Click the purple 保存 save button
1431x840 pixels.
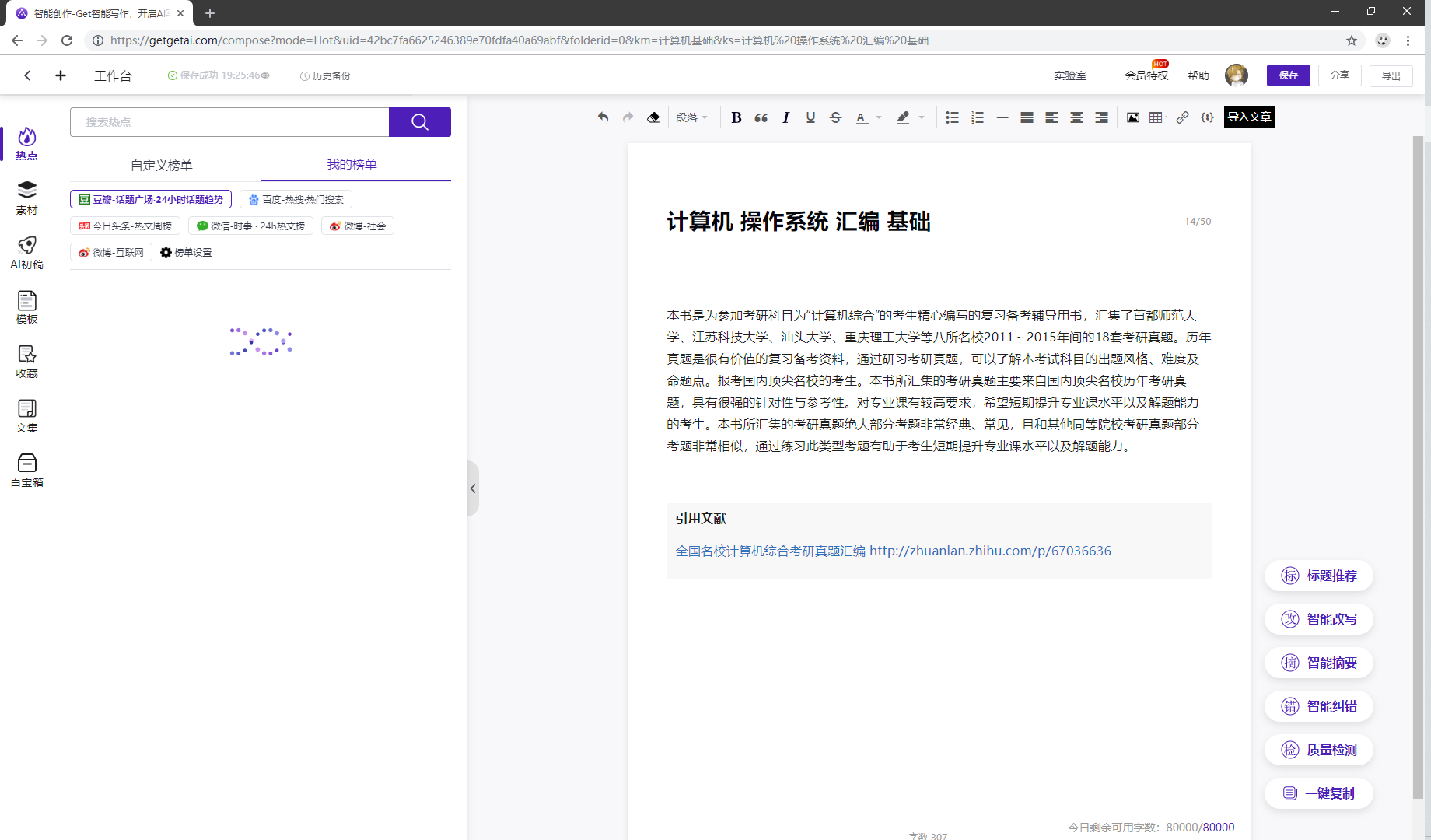(x=1288, y=75)
